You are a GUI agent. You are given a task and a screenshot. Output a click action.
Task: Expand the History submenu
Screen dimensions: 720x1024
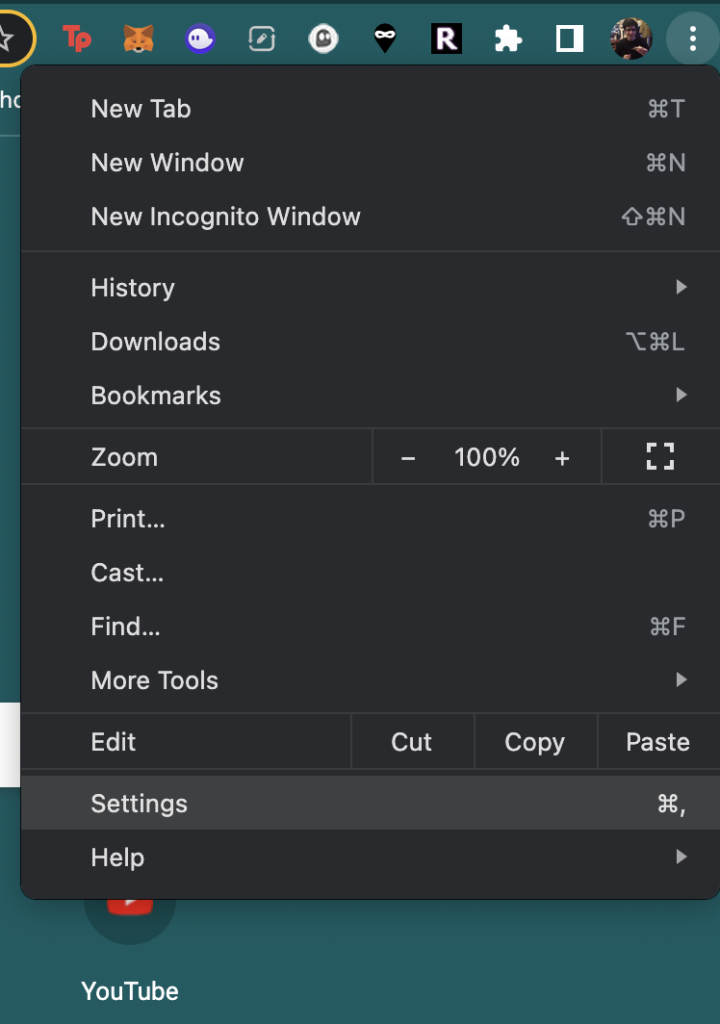coord(370,288)
